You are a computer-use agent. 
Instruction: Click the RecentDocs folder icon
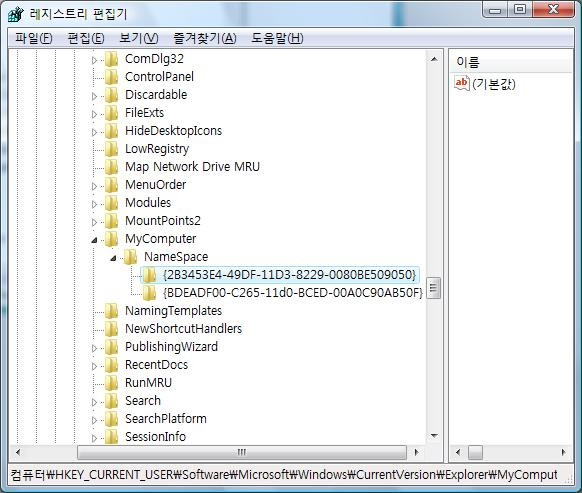[x=111, y=365]
